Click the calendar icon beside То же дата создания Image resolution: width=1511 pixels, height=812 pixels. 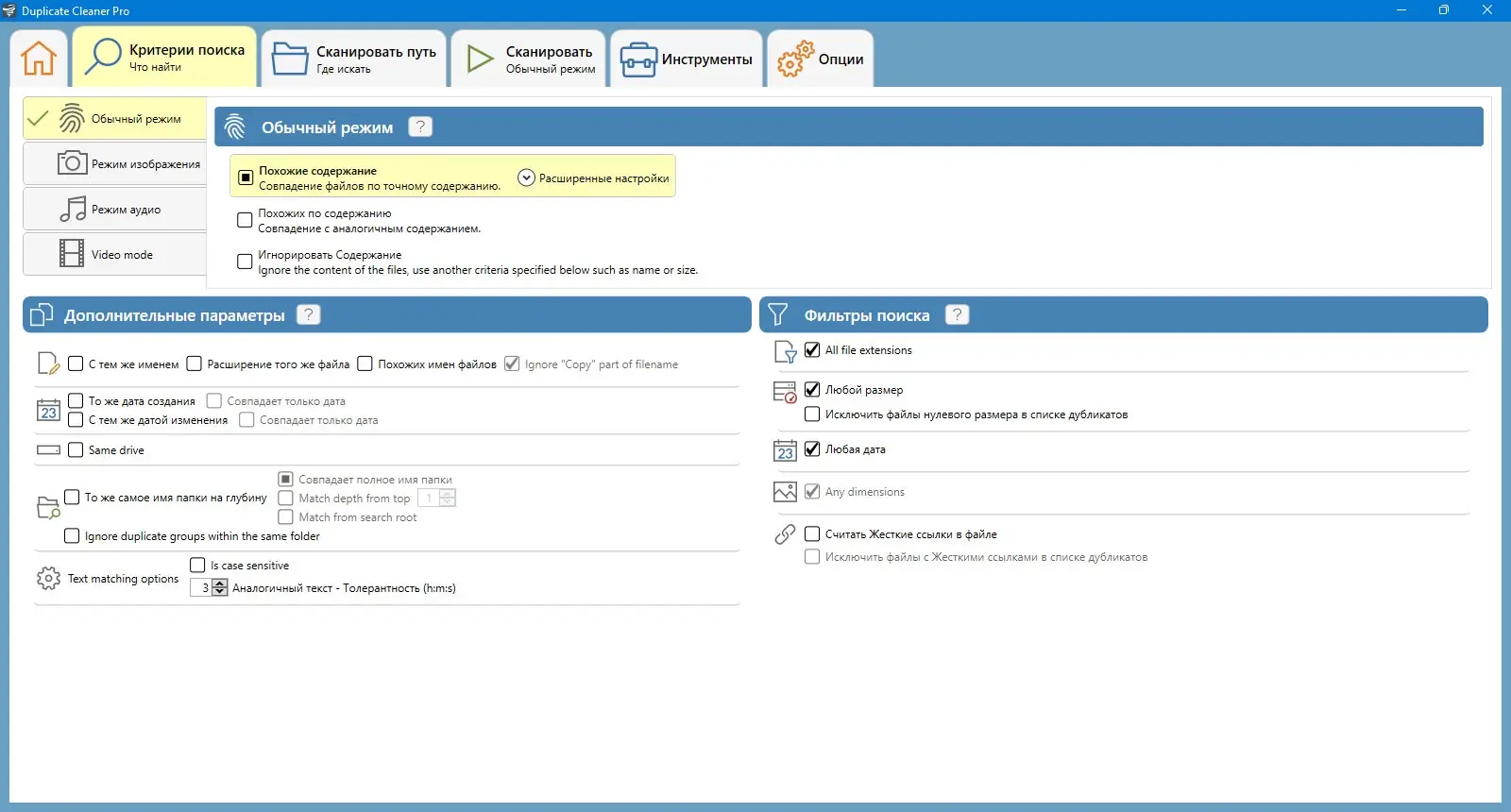[x=48, y=411]
